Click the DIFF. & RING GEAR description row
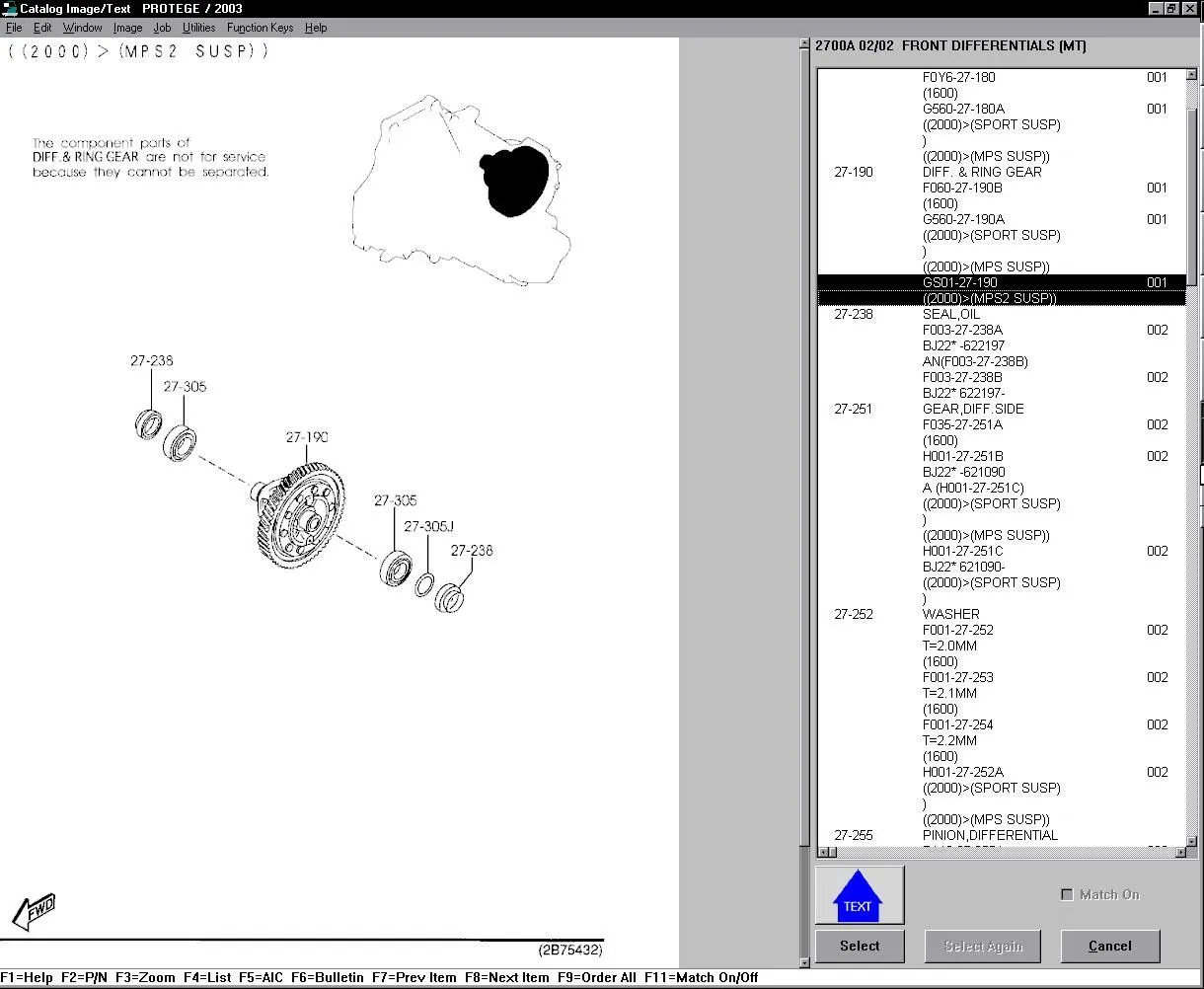The width and height of the screenshot is (1204, 989). (x=982, y=172)
